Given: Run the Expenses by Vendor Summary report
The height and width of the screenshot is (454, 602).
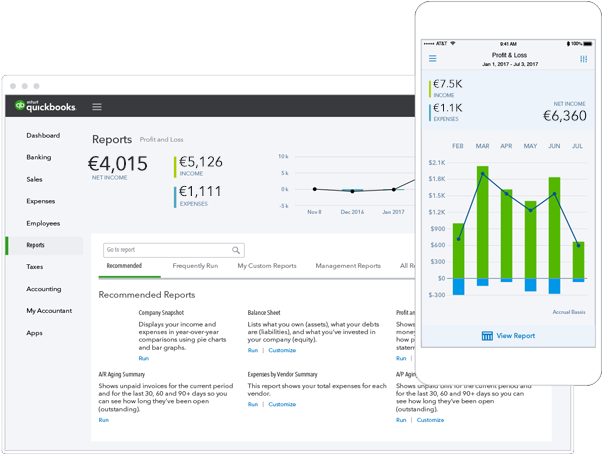Looking at the screenshot, I should pos(253,404).
